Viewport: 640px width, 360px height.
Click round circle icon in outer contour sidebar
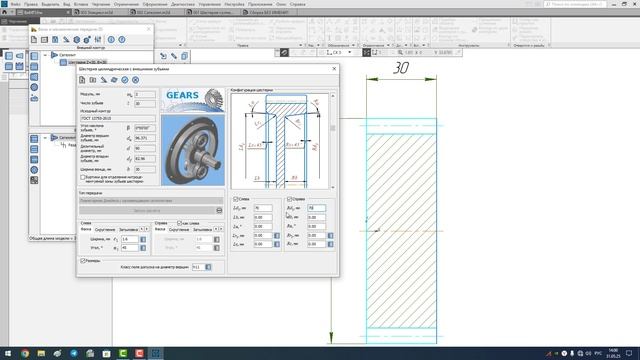pos(34,87)
